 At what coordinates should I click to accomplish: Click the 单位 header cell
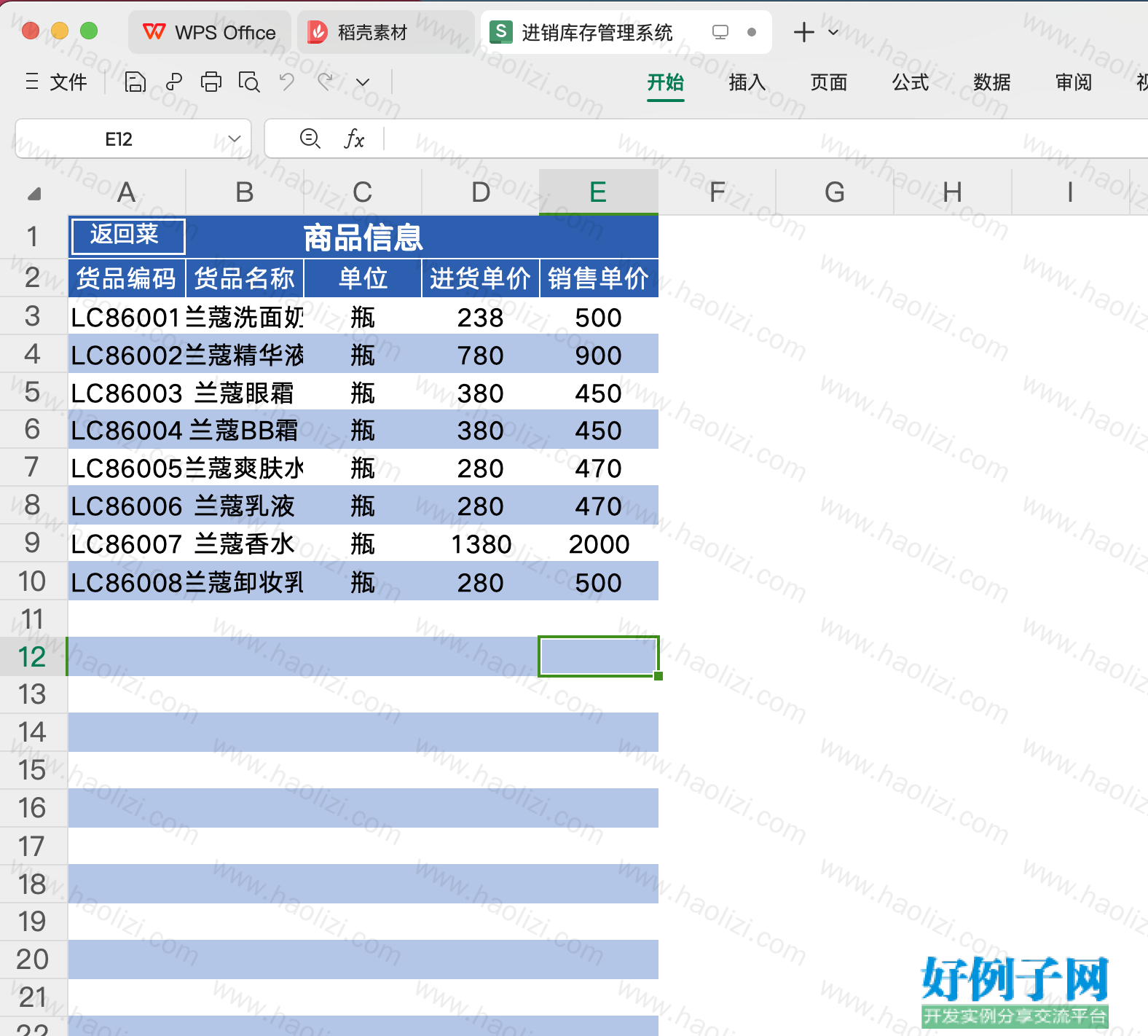[x=363, y=278]
